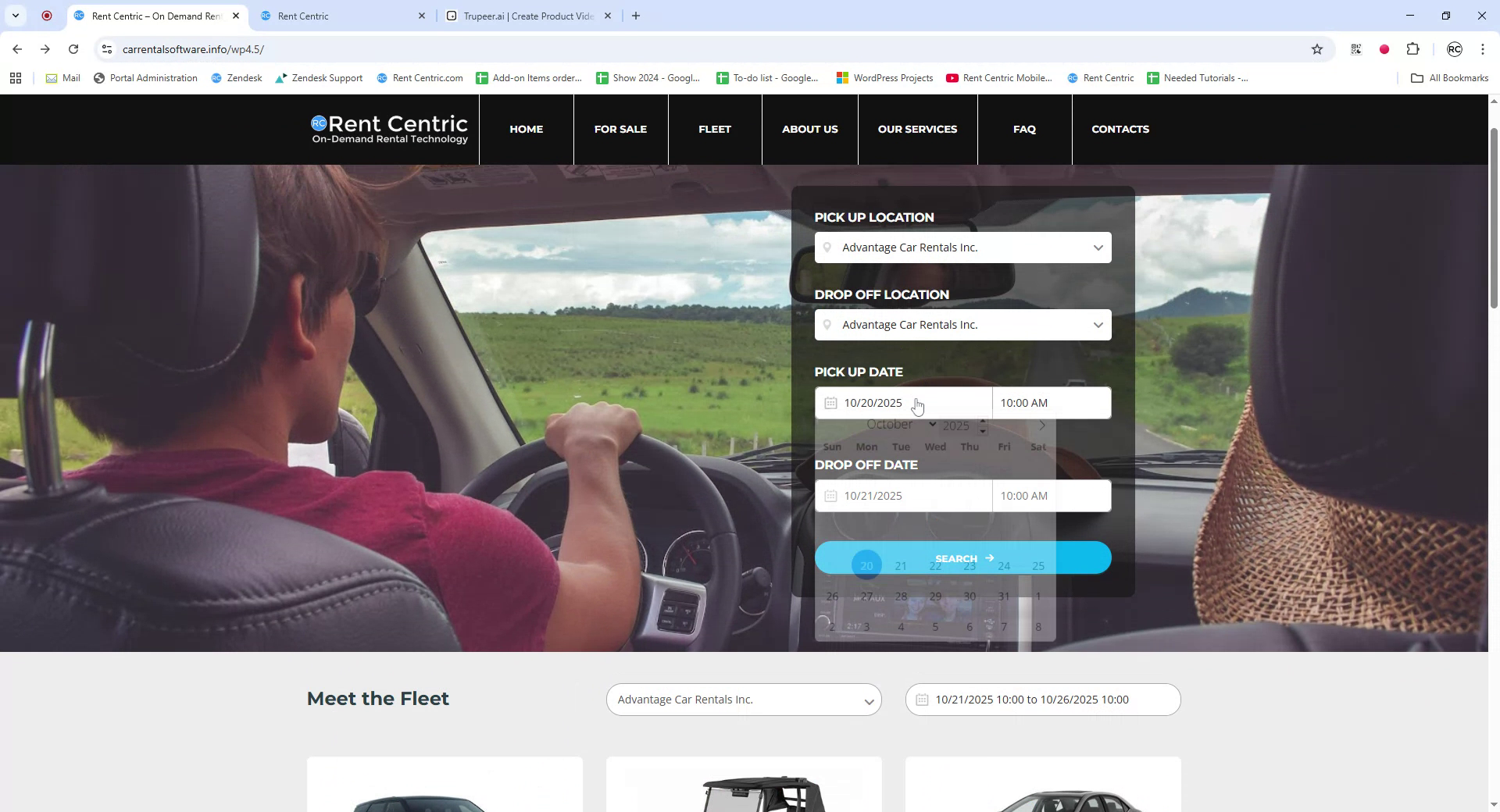Click location pin in Drop Off Location field

point(828,324)
